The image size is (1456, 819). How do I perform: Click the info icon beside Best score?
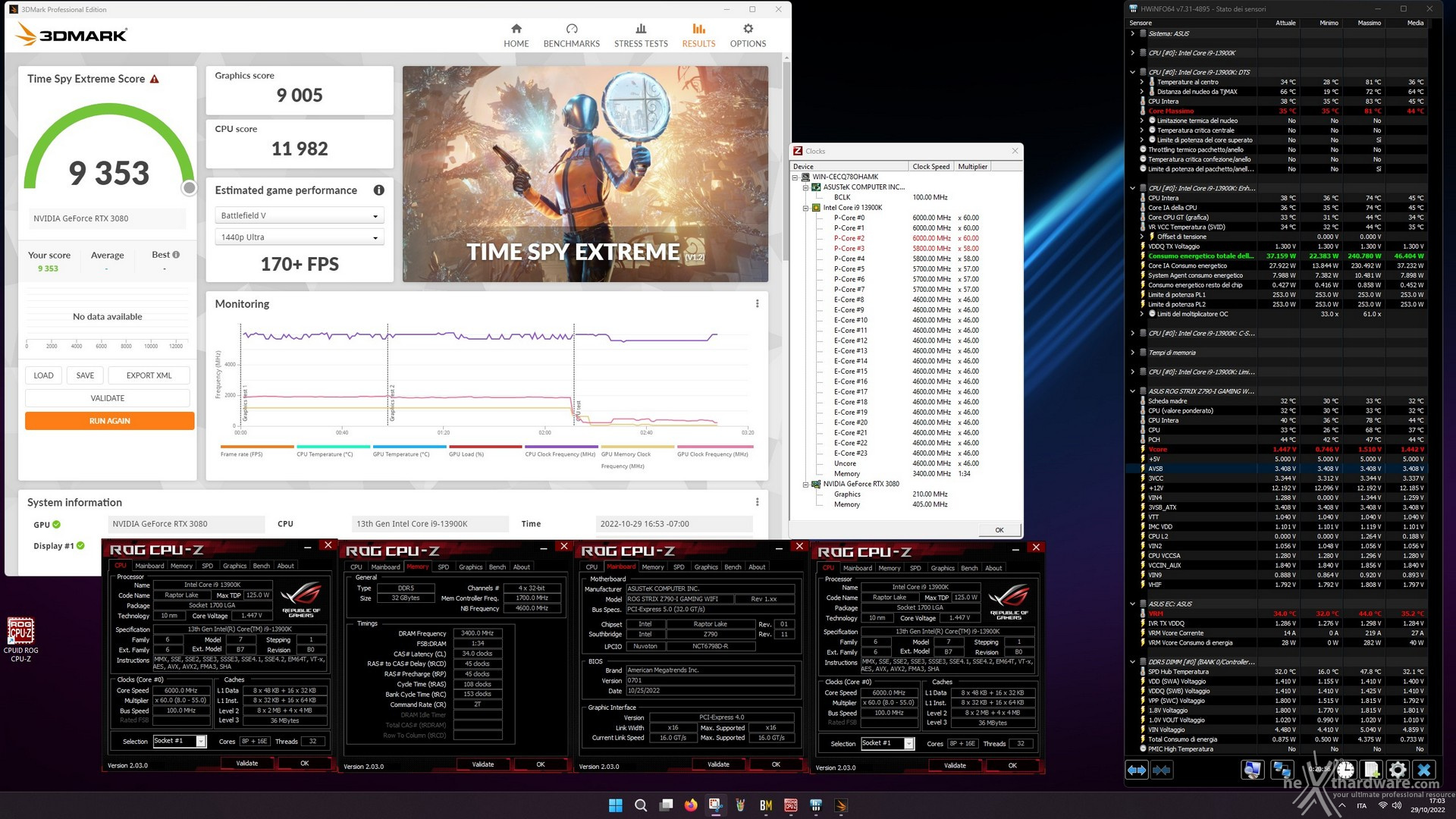coord(176,255)
